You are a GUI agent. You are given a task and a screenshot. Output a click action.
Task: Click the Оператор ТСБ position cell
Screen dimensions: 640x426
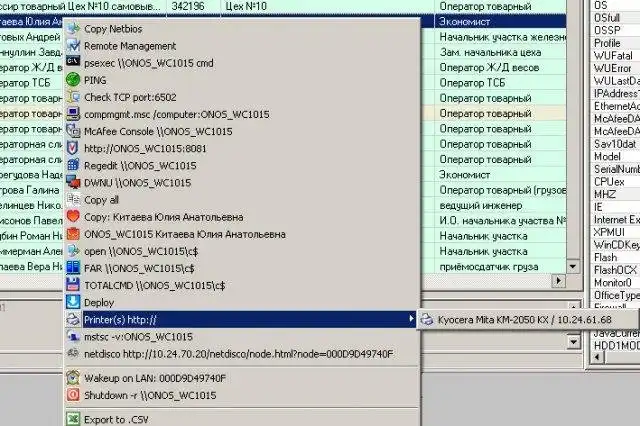click(500, 82)
